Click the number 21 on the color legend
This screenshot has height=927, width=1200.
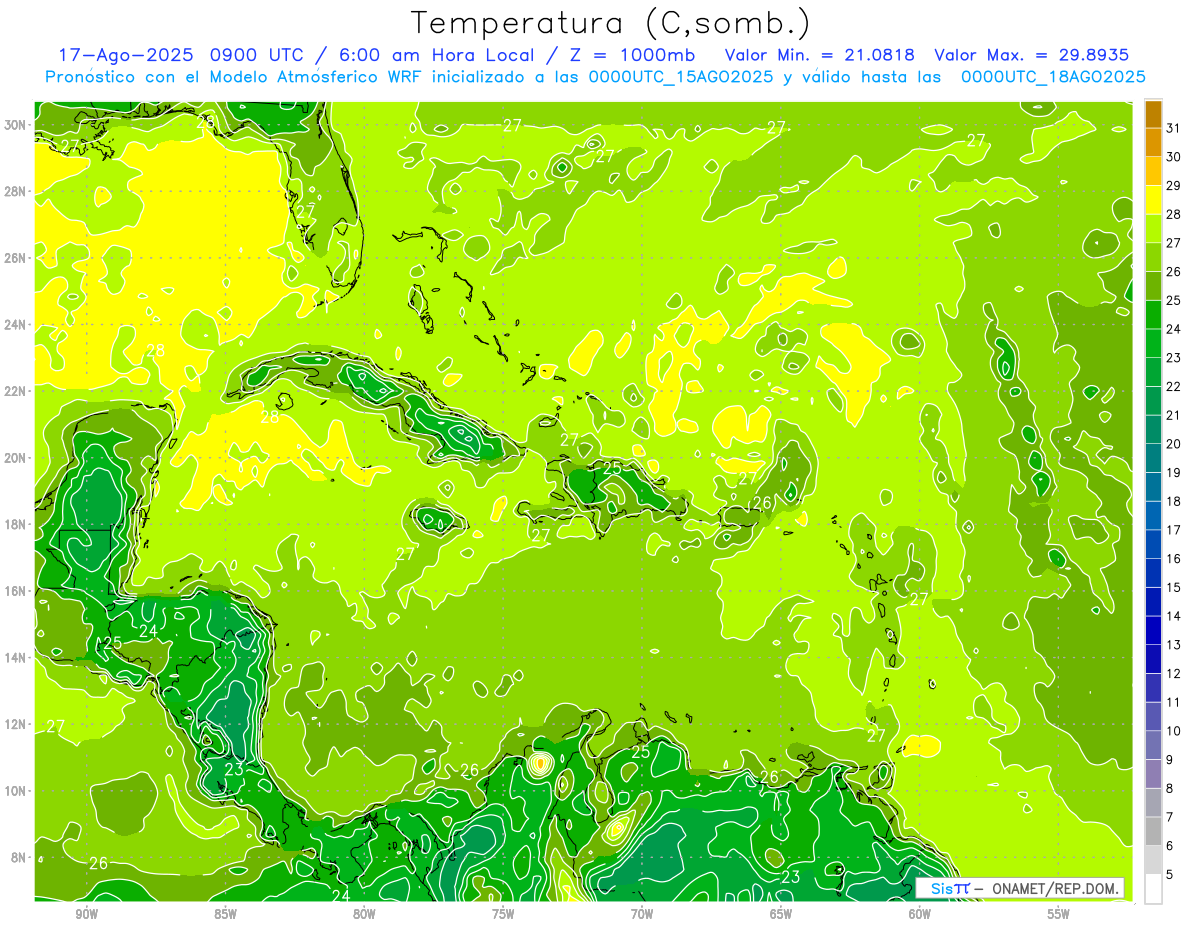point(1174,415)
